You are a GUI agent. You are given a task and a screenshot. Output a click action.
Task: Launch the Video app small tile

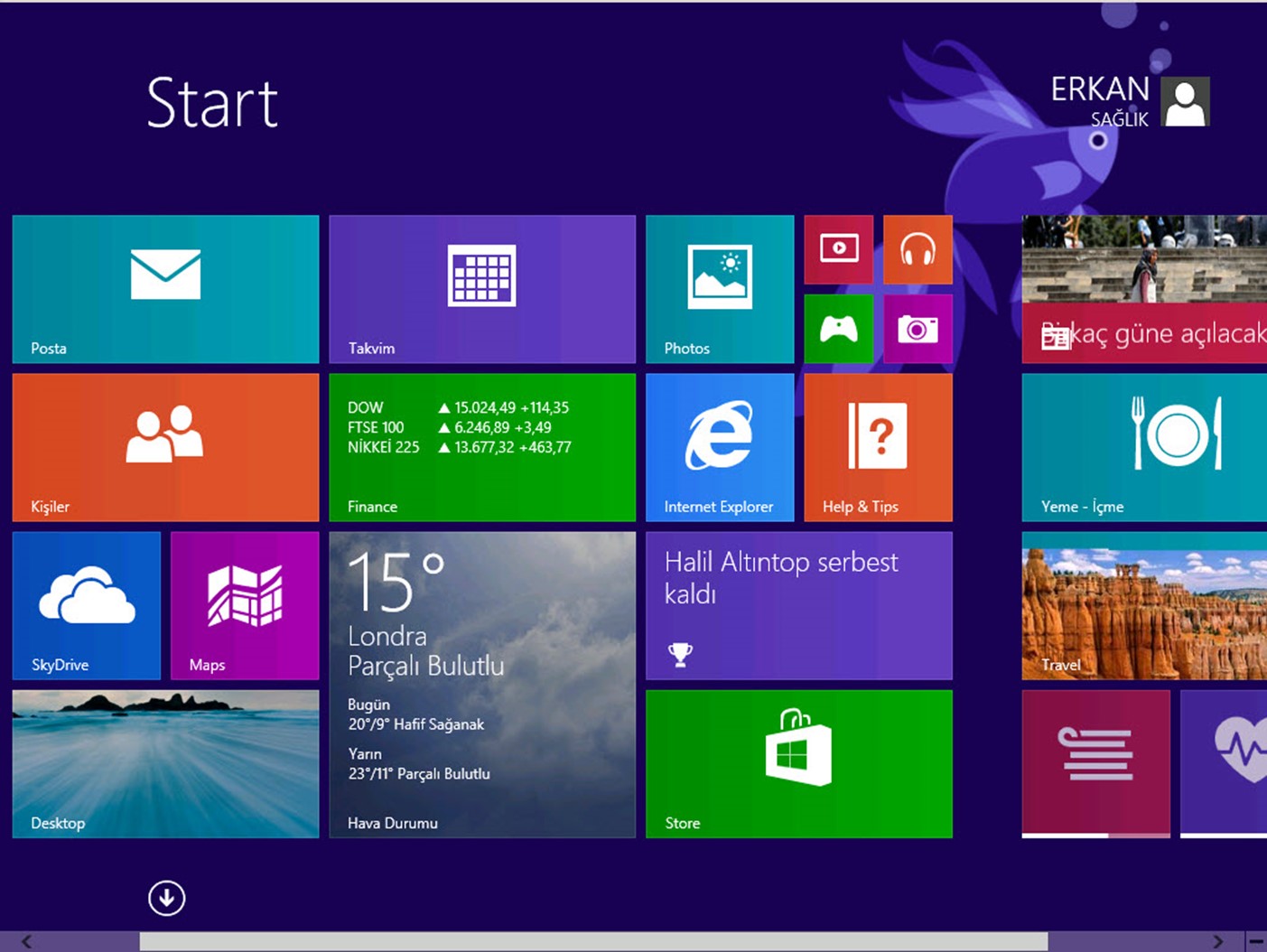click(839, 249)
